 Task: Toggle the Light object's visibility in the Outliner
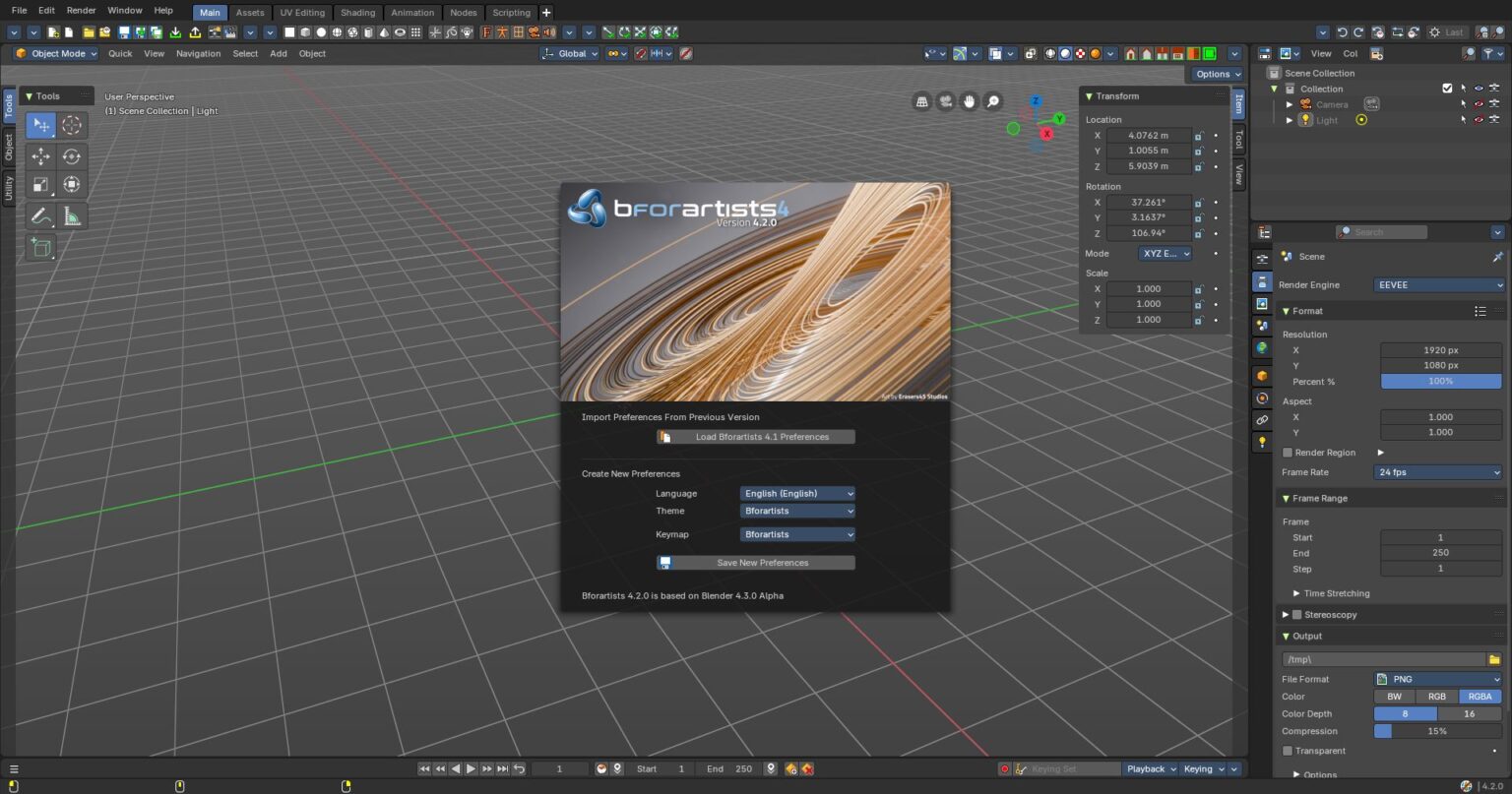pos(1479,119)
